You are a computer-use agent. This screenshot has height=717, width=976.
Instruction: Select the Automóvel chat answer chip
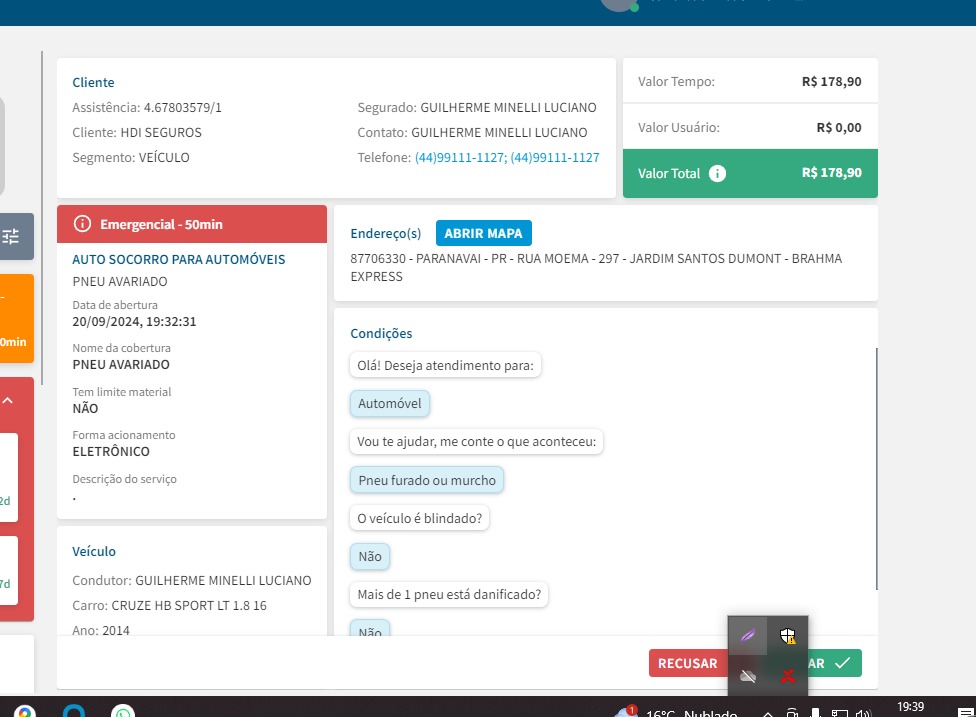[390, 403]
